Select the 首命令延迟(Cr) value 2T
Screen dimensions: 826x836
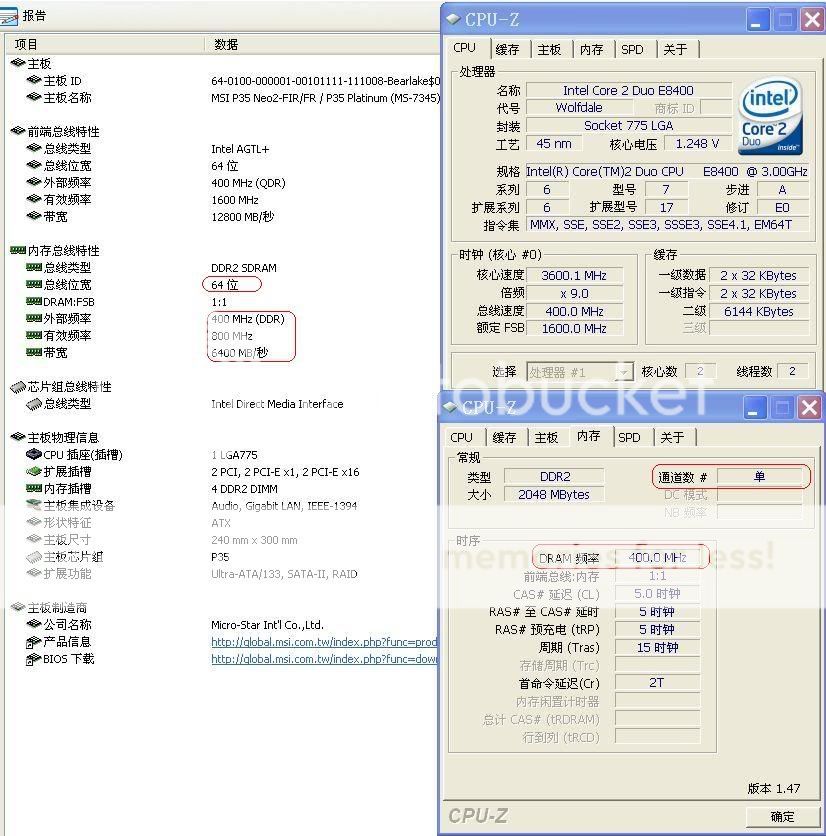click(657, 682)
